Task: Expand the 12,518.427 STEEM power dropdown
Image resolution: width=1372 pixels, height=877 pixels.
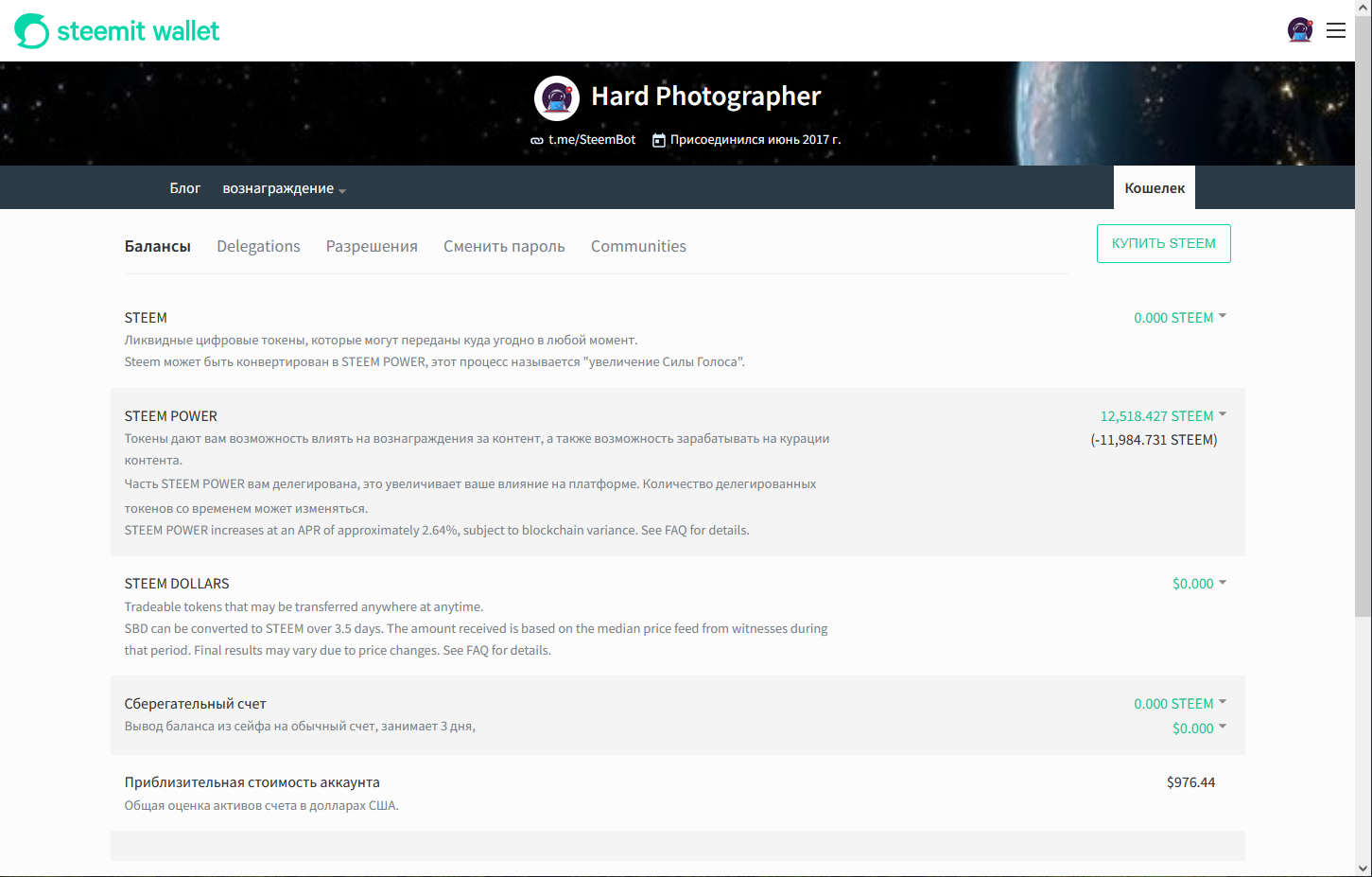Action: [1163, 416]
